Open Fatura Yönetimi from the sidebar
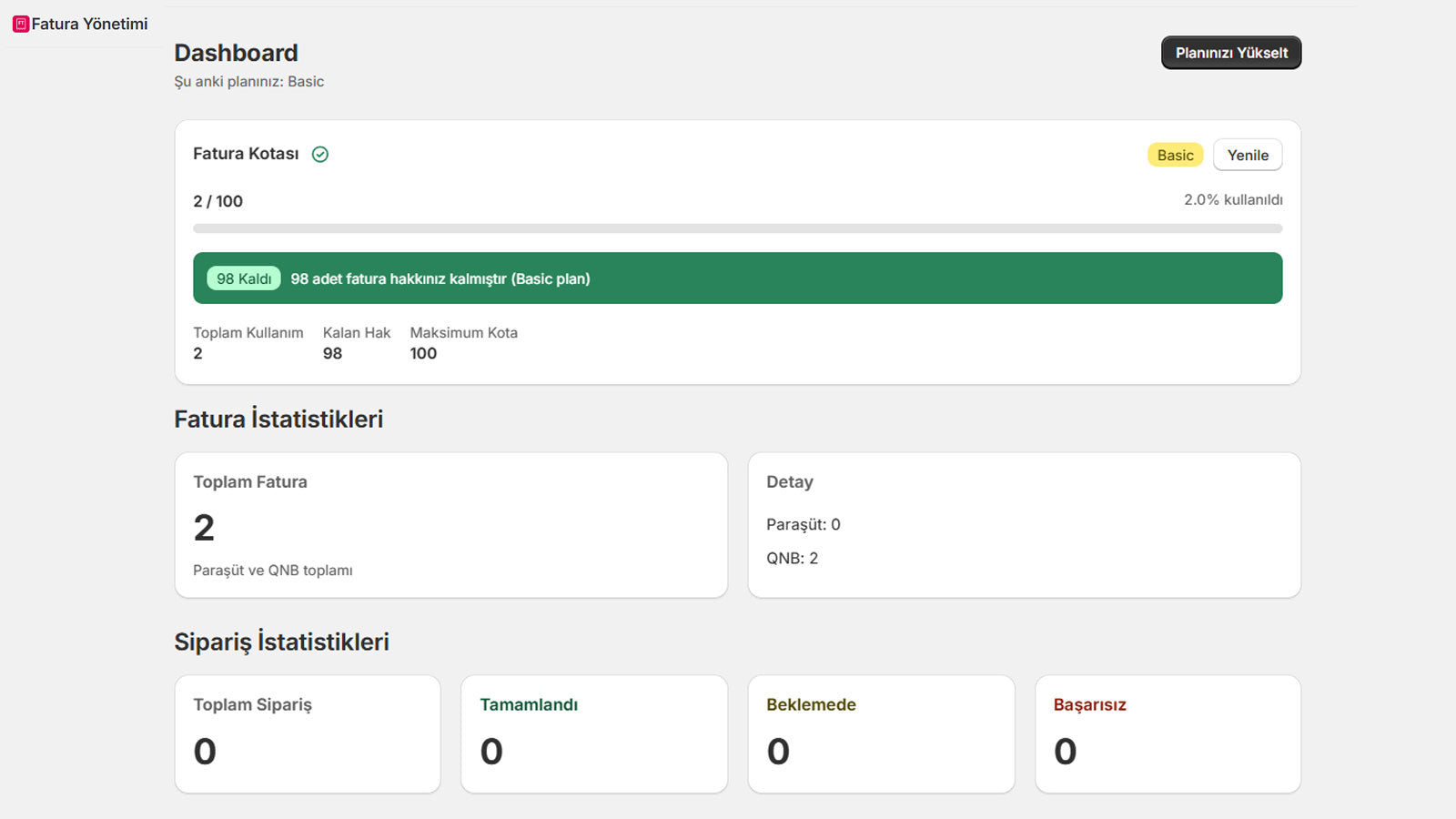The width and height of the screenshot is (1456, 819). tap(89, 25)
